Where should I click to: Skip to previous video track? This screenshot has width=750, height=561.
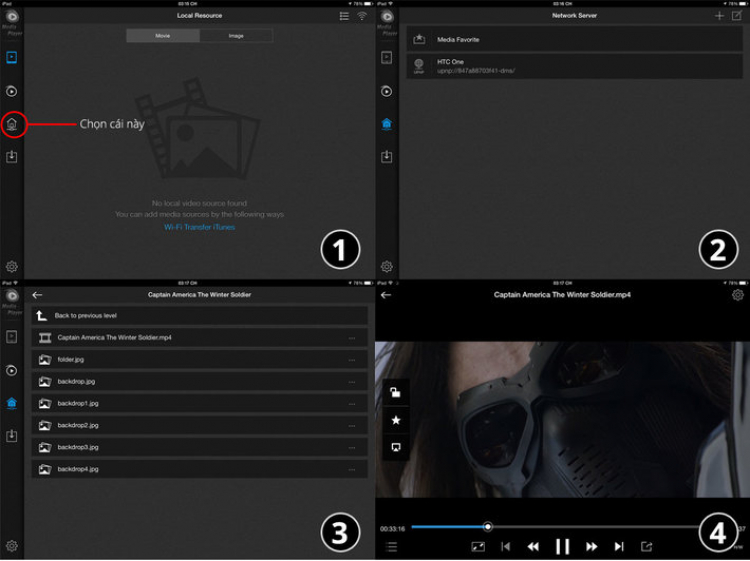click(x=505, y=546)
